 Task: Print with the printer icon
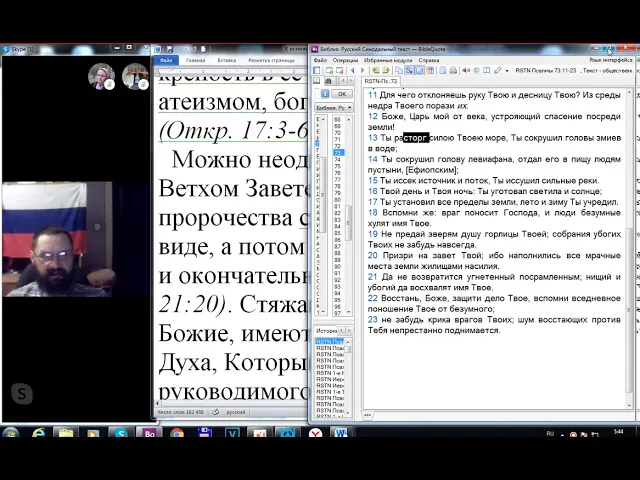pyautogui.click(x=453, y=71)
